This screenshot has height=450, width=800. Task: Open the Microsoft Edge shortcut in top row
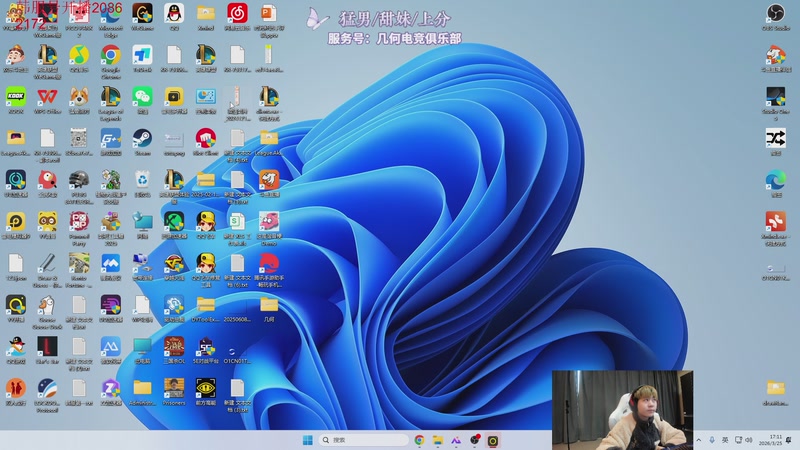coord(111,14)
